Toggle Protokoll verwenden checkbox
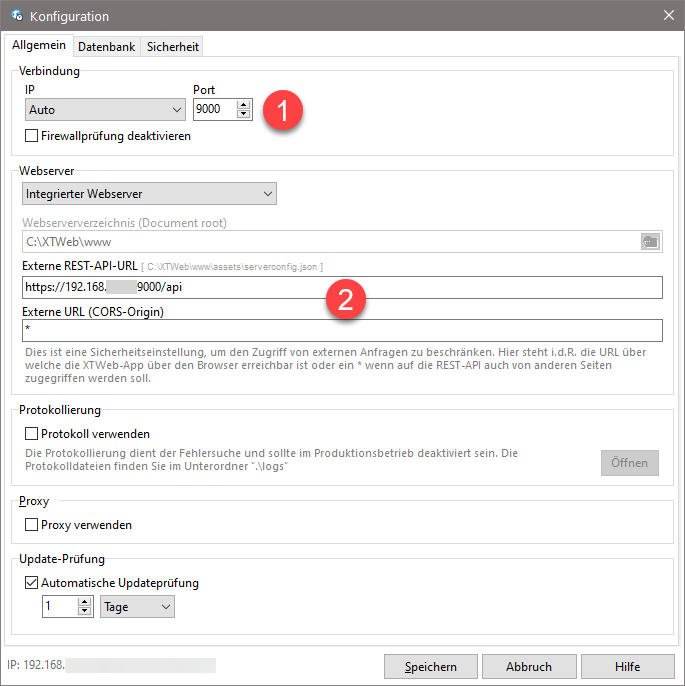The width and height of the screenshot is (685, 686). point(32,434)
